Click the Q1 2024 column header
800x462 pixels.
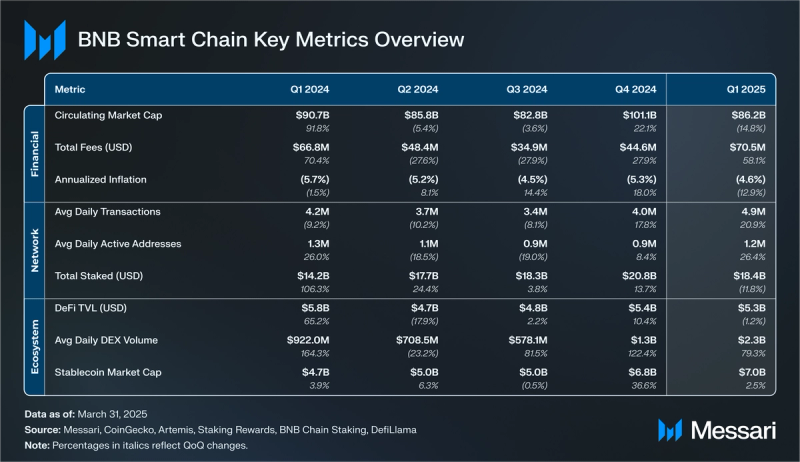pos(310,89)
